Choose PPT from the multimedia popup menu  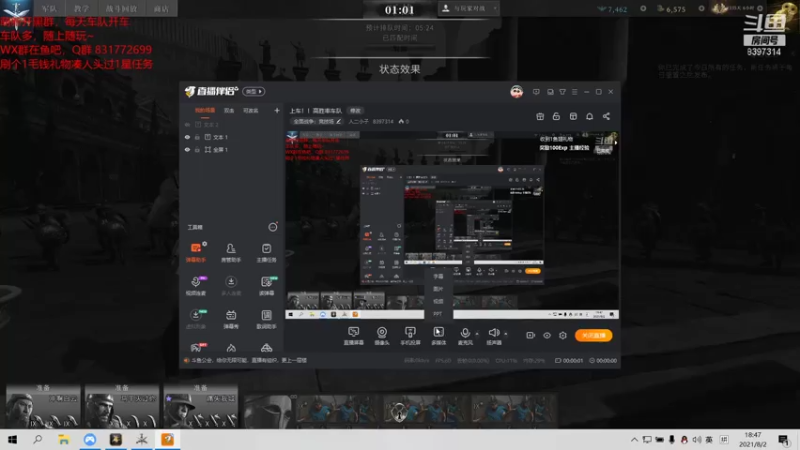438,314
